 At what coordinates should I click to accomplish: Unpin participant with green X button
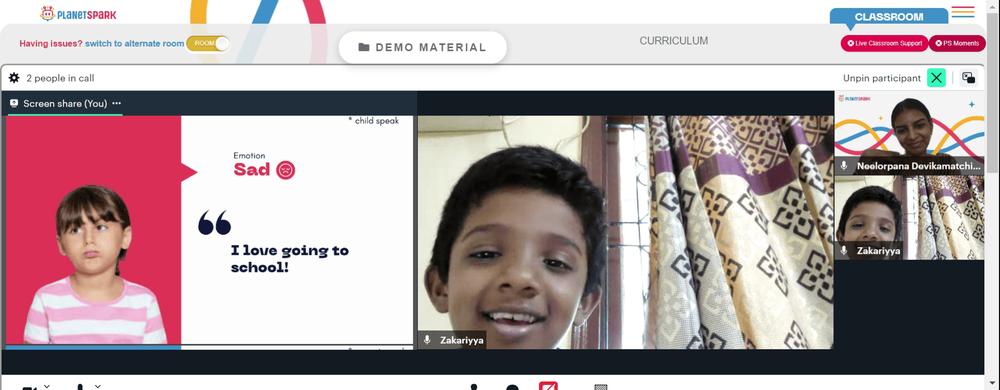pyautogui.click(x=936, y=78)
